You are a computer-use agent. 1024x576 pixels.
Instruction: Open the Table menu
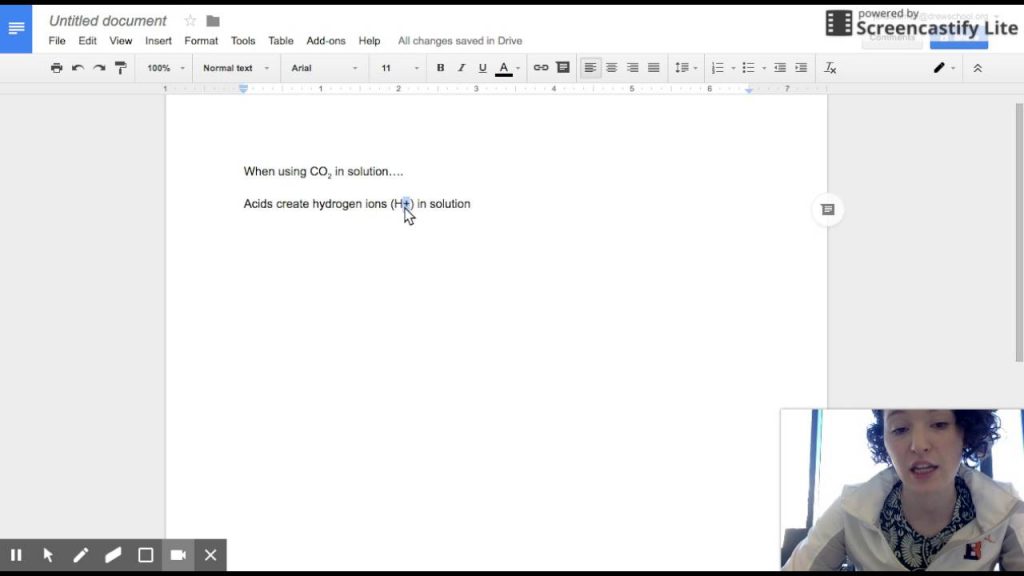click(280, 41)
